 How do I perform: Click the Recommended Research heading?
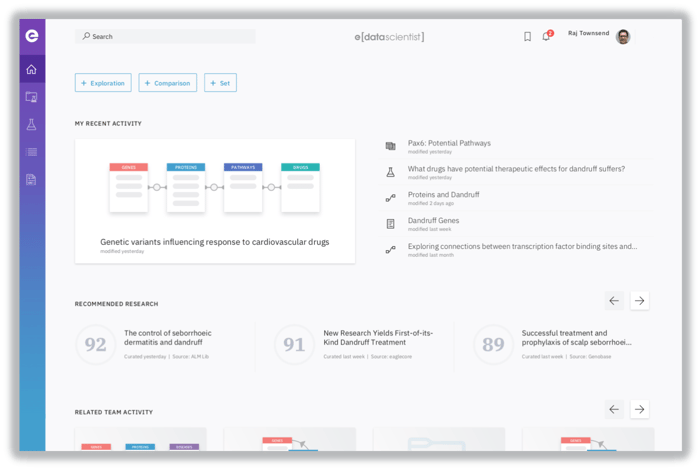[x=117, y=304]
